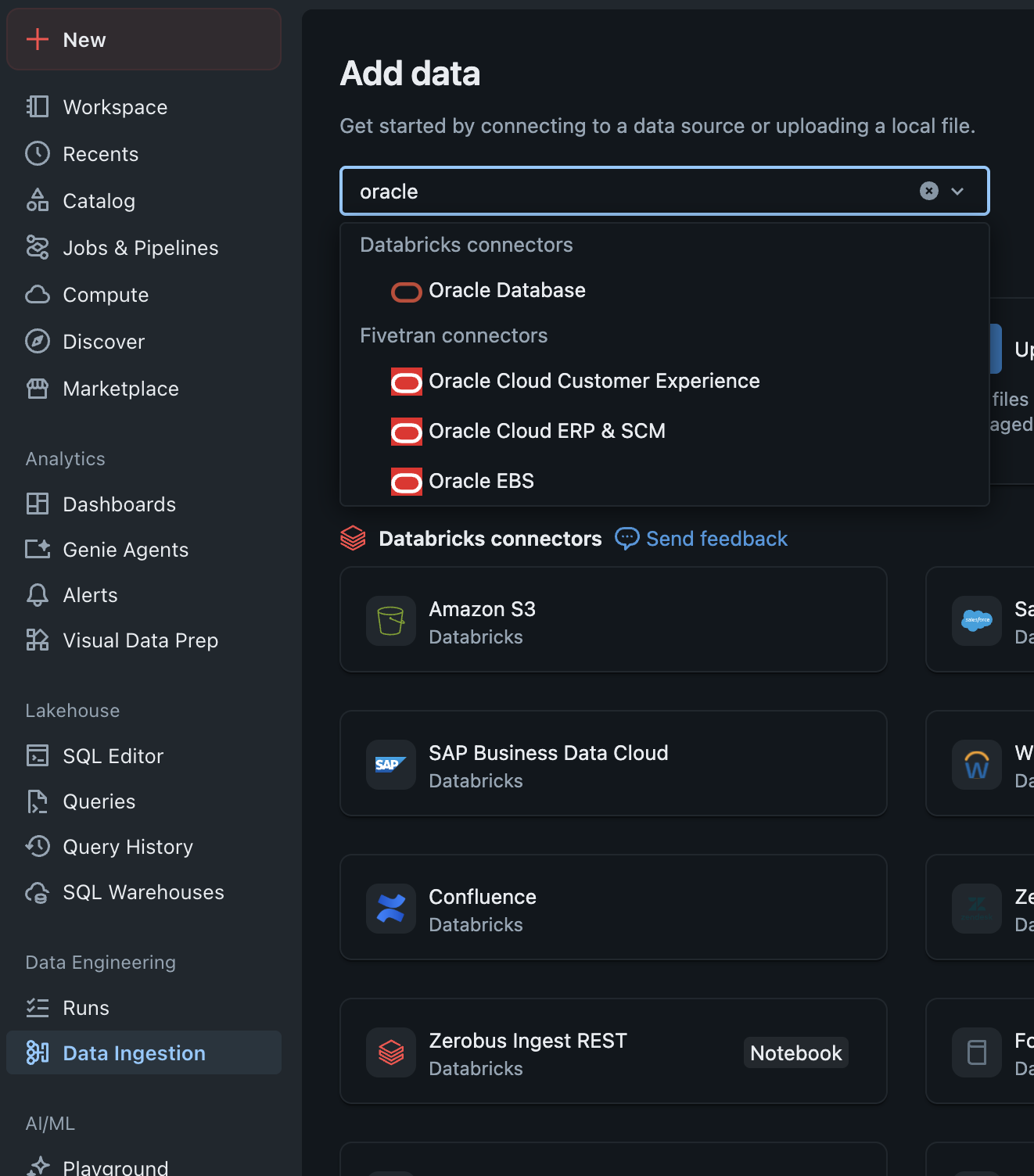Click the Recents clock icon
This screenshot has width=1034, height=1176.
tap(38, 153)
